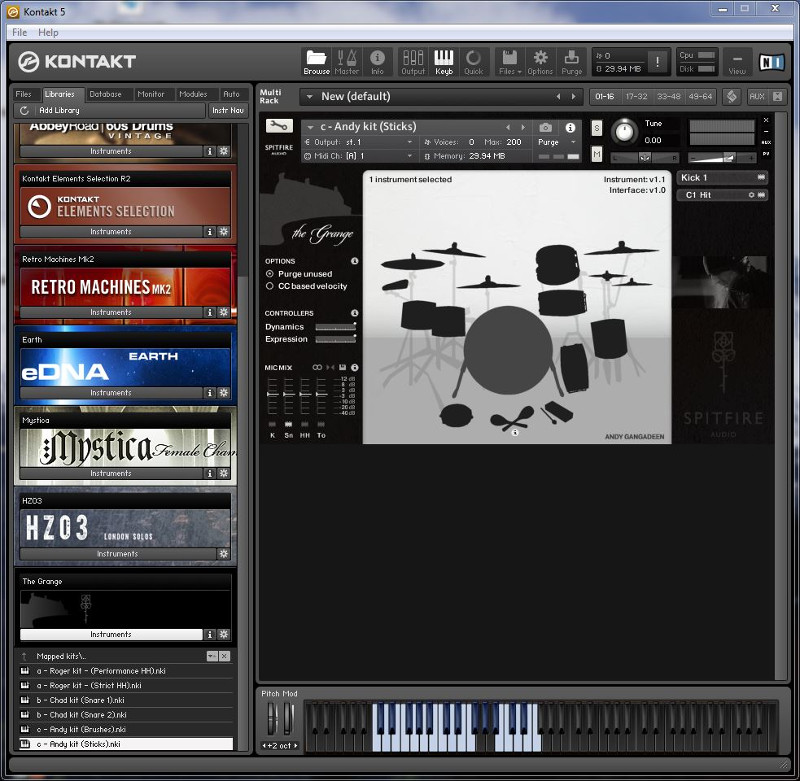Screen dimensions: 800x781
Task: Click the Mic Mix link chain icon
Action: click(317, 367)
